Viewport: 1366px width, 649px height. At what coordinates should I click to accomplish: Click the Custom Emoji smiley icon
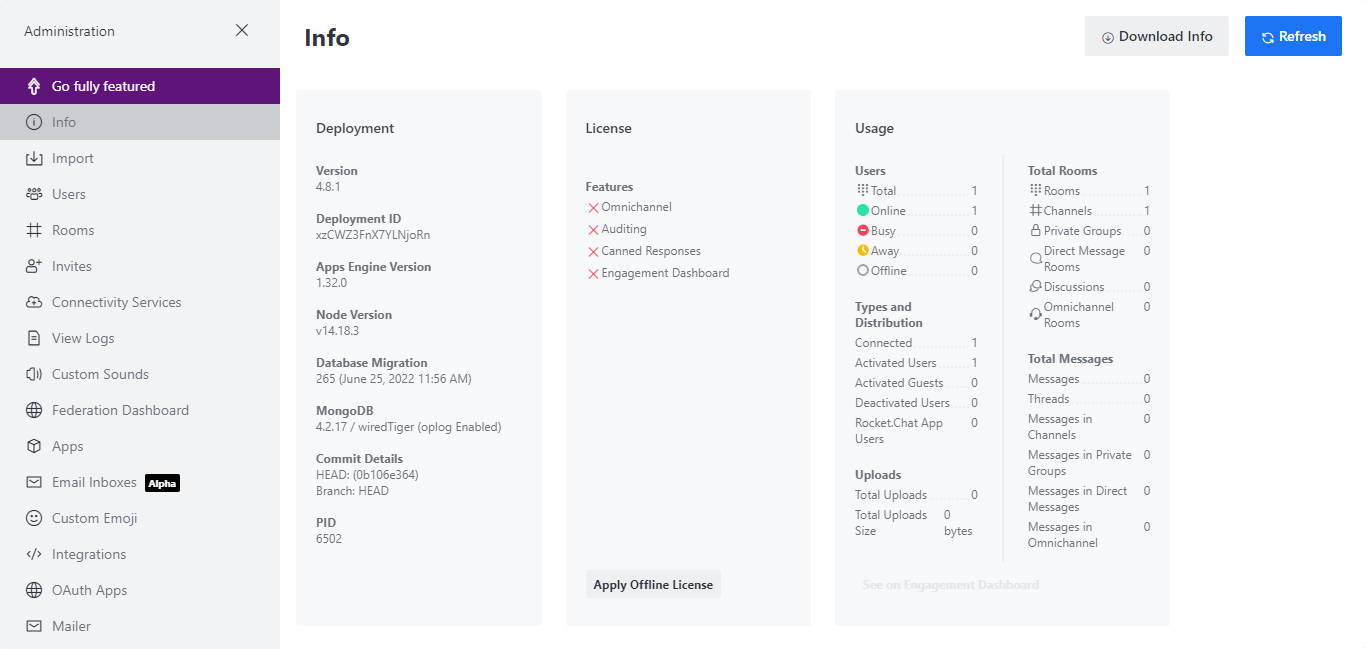coord(34,518)
